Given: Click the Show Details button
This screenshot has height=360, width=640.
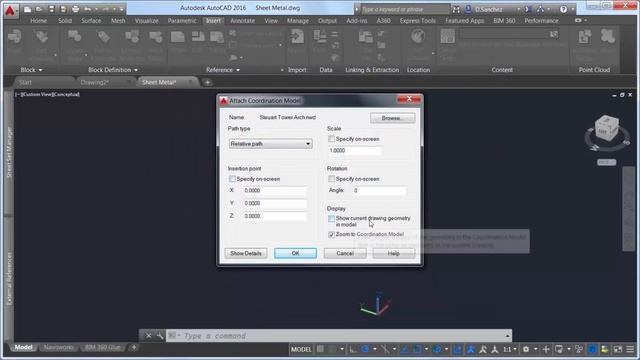Looking at the screenshot, I should tap(246, 253).
